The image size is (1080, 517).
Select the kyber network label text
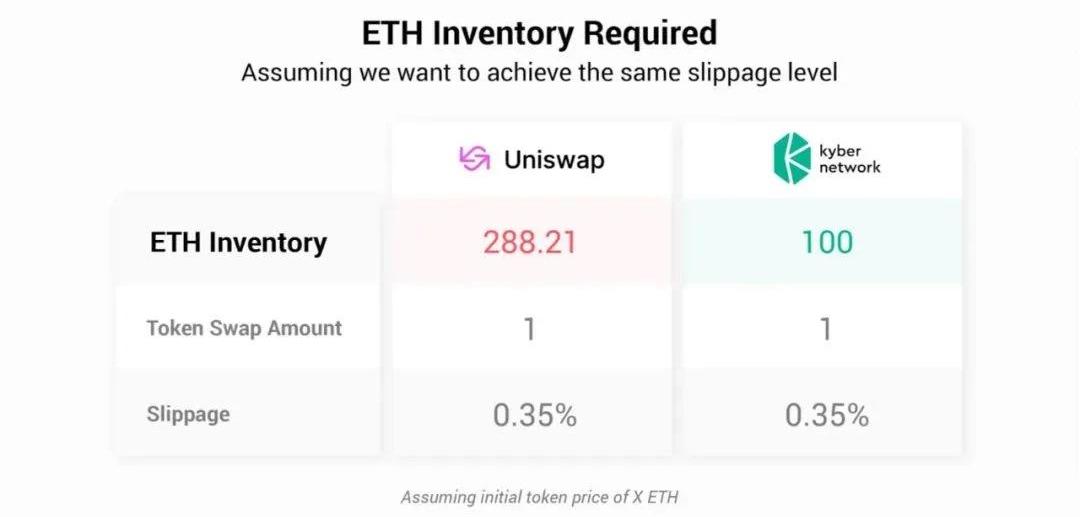point(850,159)
